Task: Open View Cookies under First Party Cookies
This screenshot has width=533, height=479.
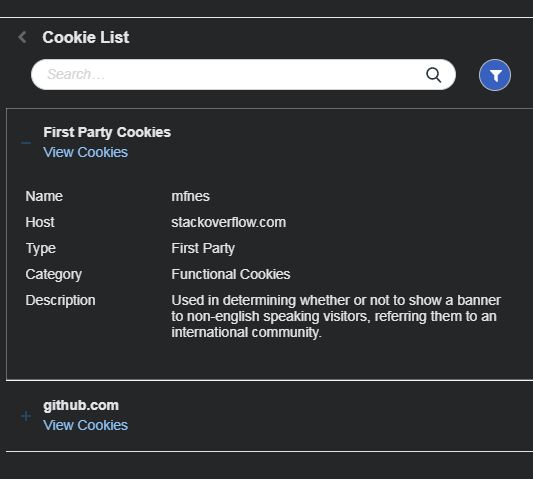Action: 86,152
